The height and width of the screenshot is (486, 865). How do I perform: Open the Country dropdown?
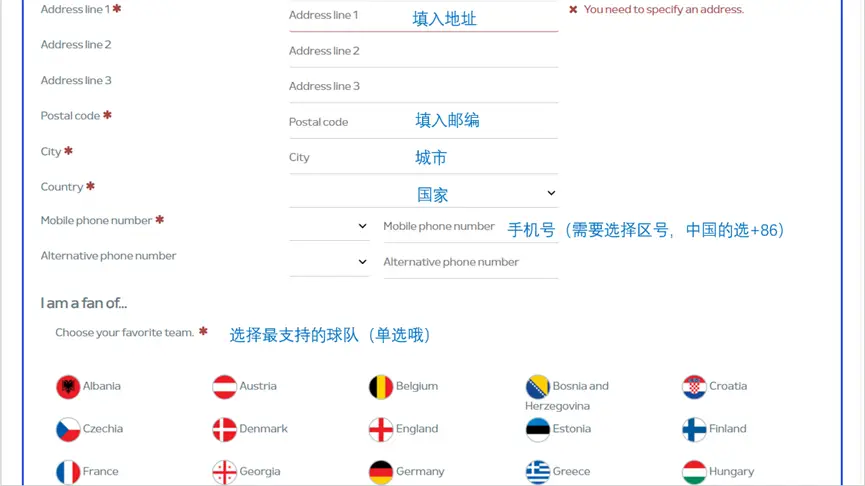(x=424, y=193)
